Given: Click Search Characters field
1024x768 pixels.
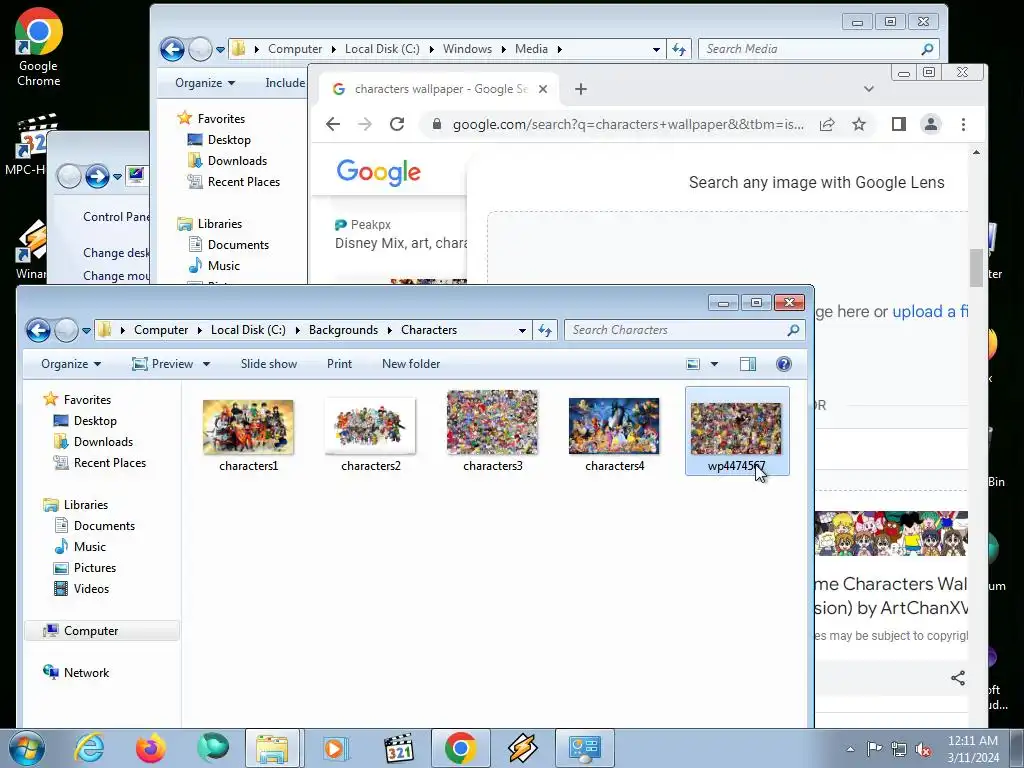Looking at the screenshot, I should pos(684,330).
